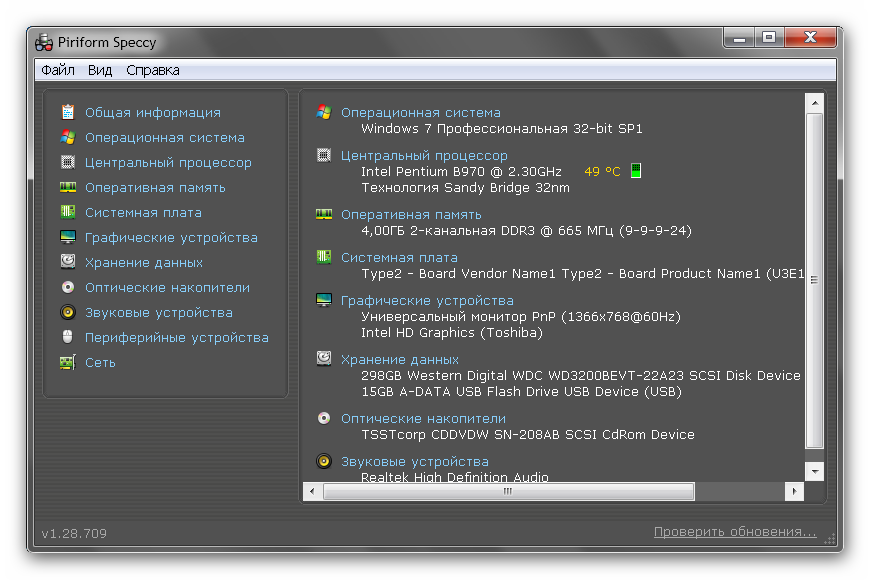
Task: Open Хранение данных heading in summary
Action: coord(400,360)
